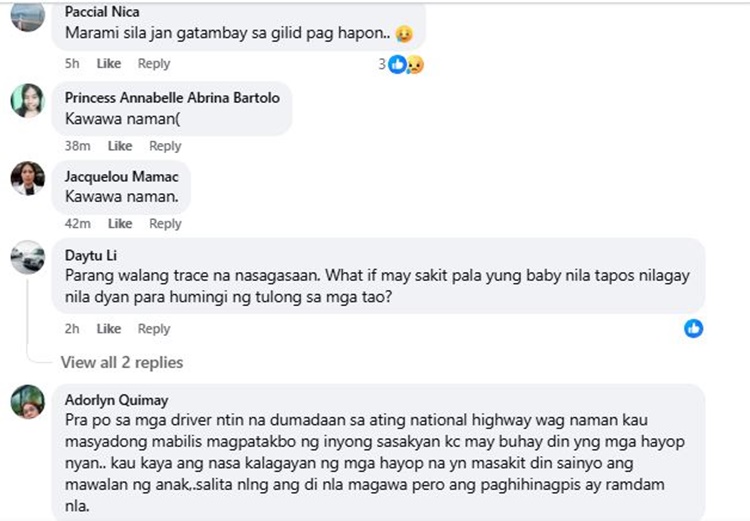Click the 42m timestamp on Jacquelou's comment
The height and width of the screenshot is (521, 750).
(77, 224)
